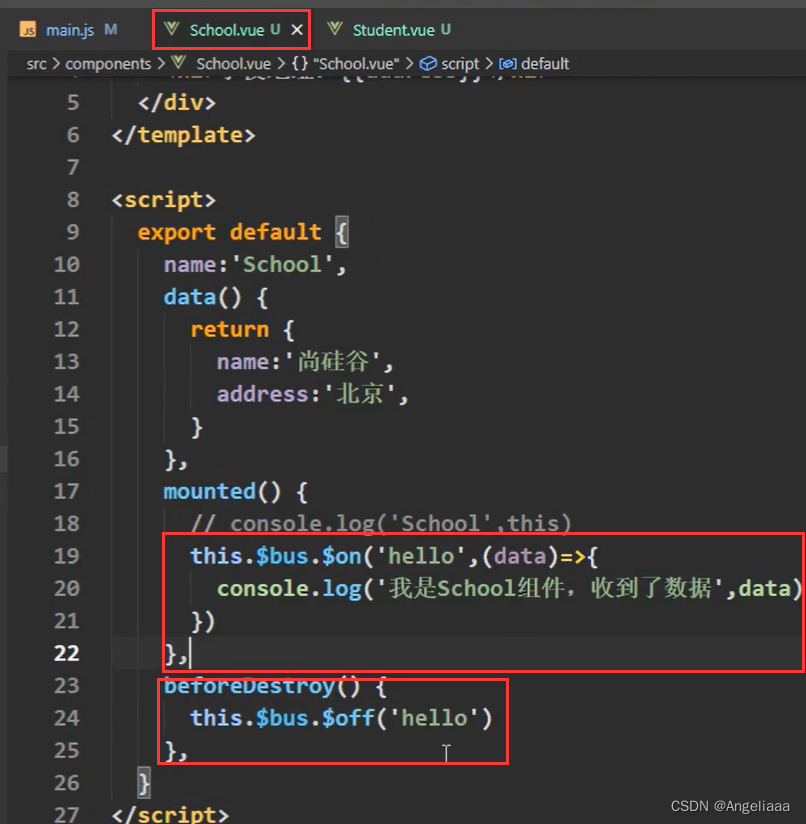Click line number 9 in gutter
This screenshot has width=806, height=824.
73,232
